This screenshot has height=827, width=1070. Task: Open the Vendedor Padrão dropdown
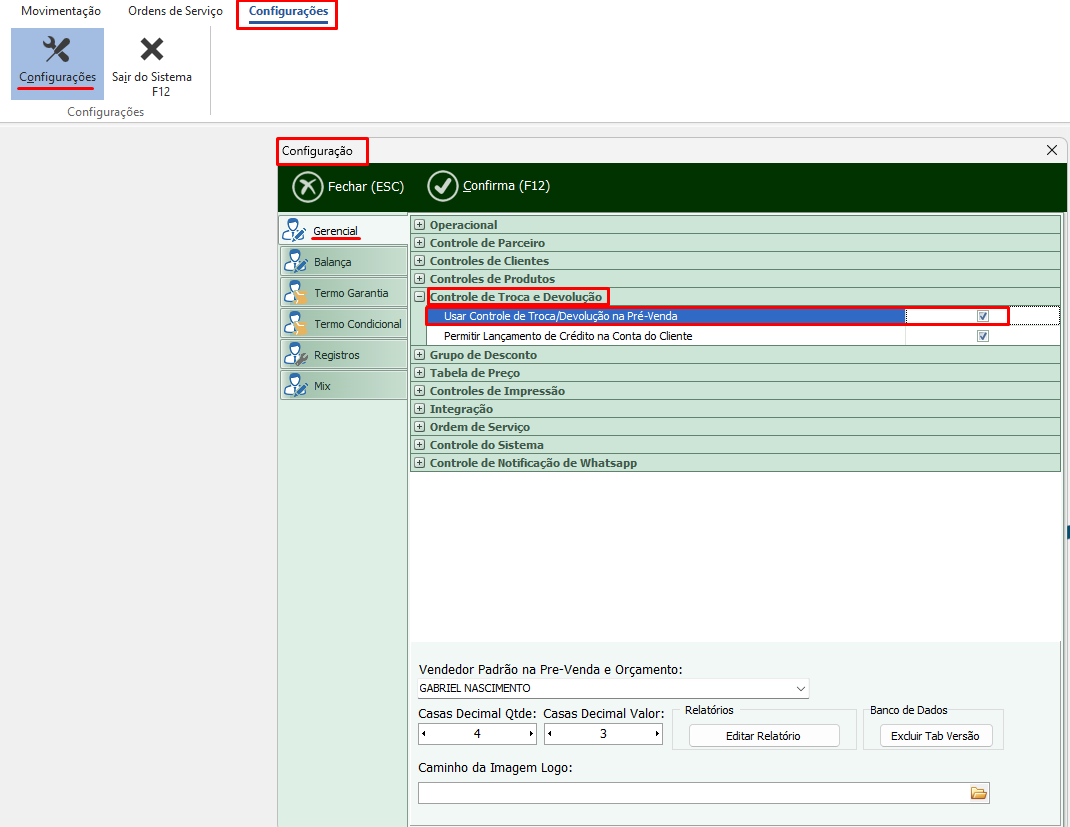tap(800, 689)
